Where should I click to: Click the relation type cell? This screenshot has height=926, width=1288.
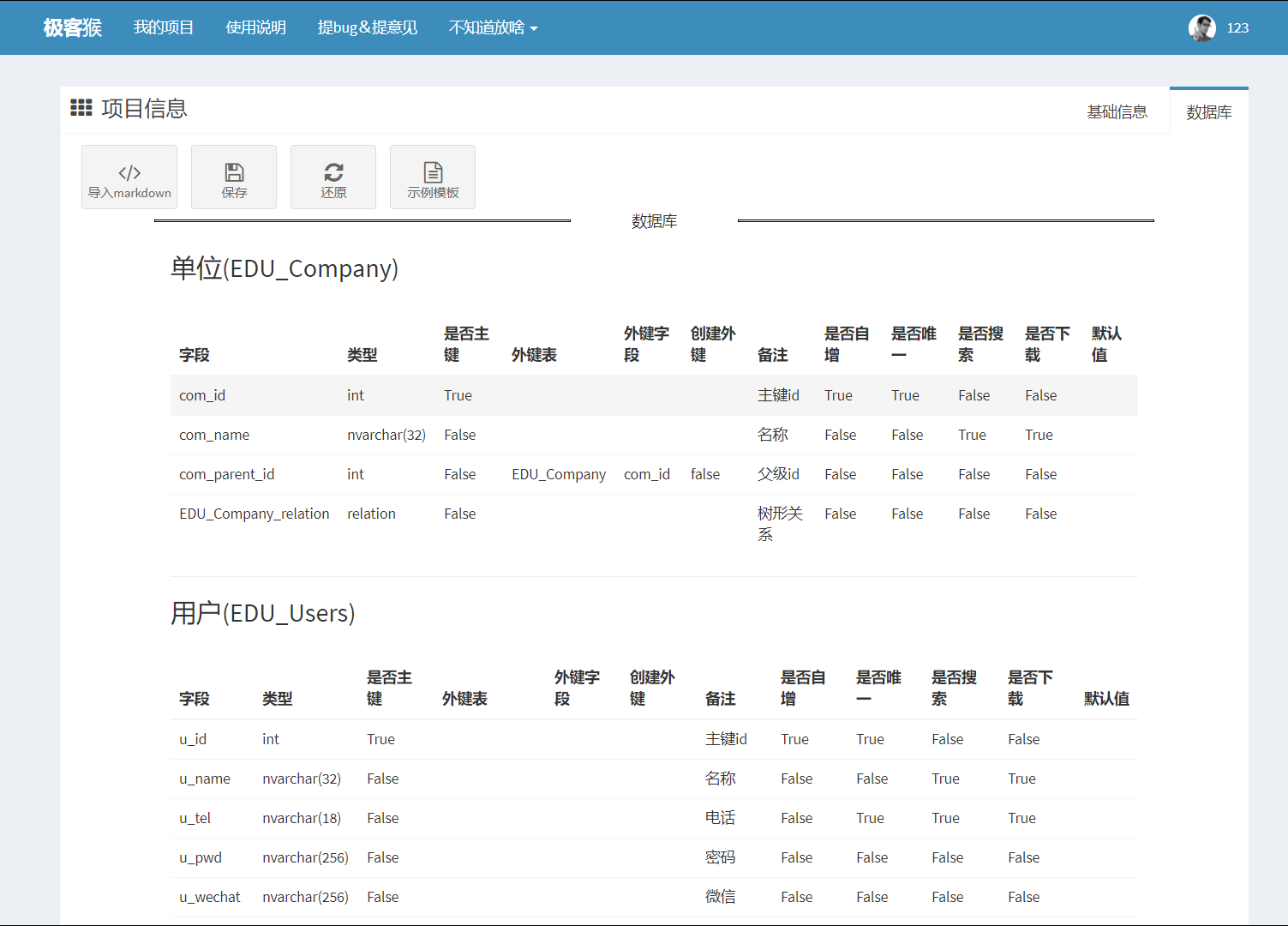pos(371,514)
